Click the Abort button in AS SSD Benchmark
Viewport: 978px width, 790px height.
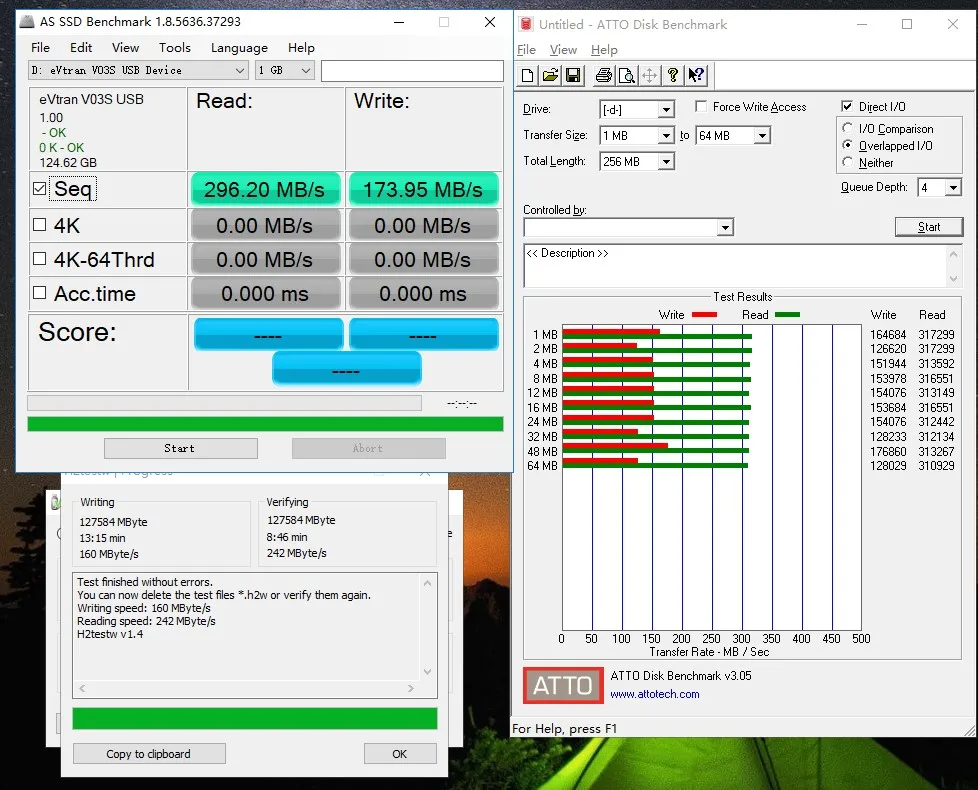pos(368,448)
